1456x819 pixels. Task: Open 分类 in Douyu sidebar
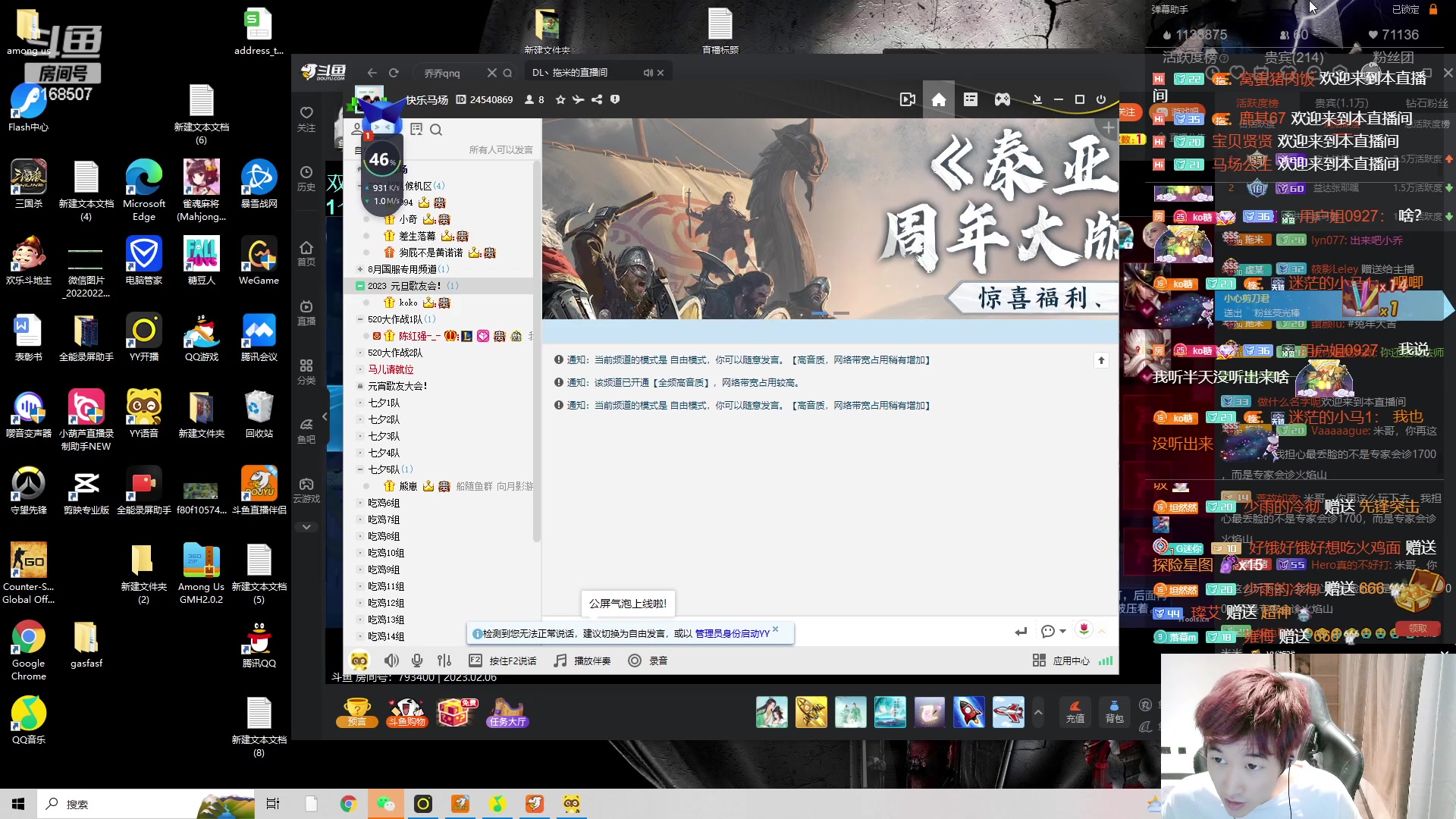point(306,372)
